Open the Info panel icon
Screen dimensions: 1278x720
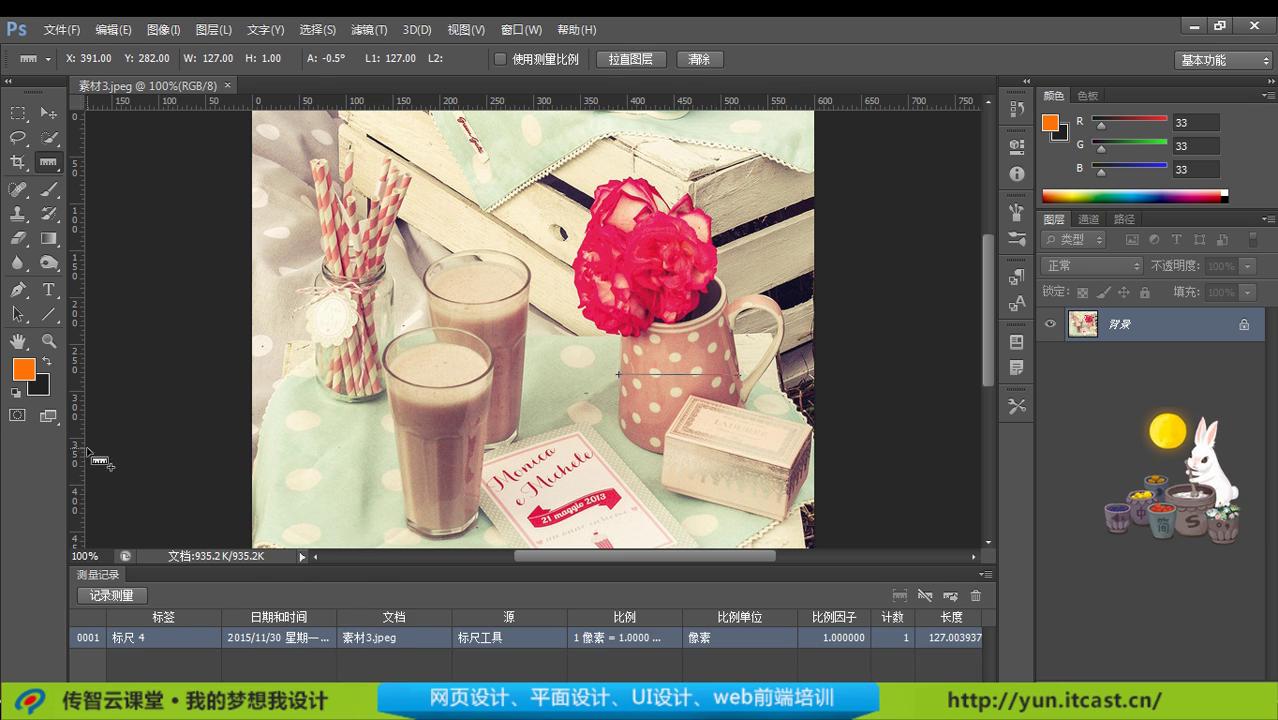tap(1016, 173)
